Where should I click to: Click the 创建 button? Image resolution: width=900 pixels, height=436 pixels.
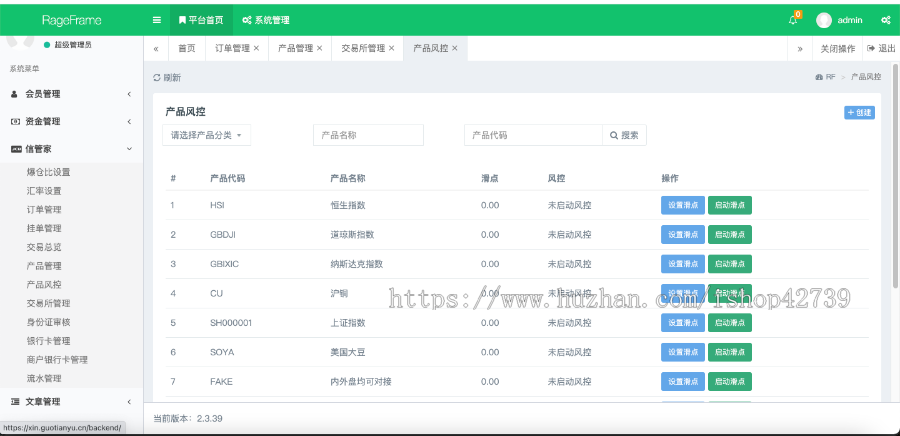click(859, 113)
